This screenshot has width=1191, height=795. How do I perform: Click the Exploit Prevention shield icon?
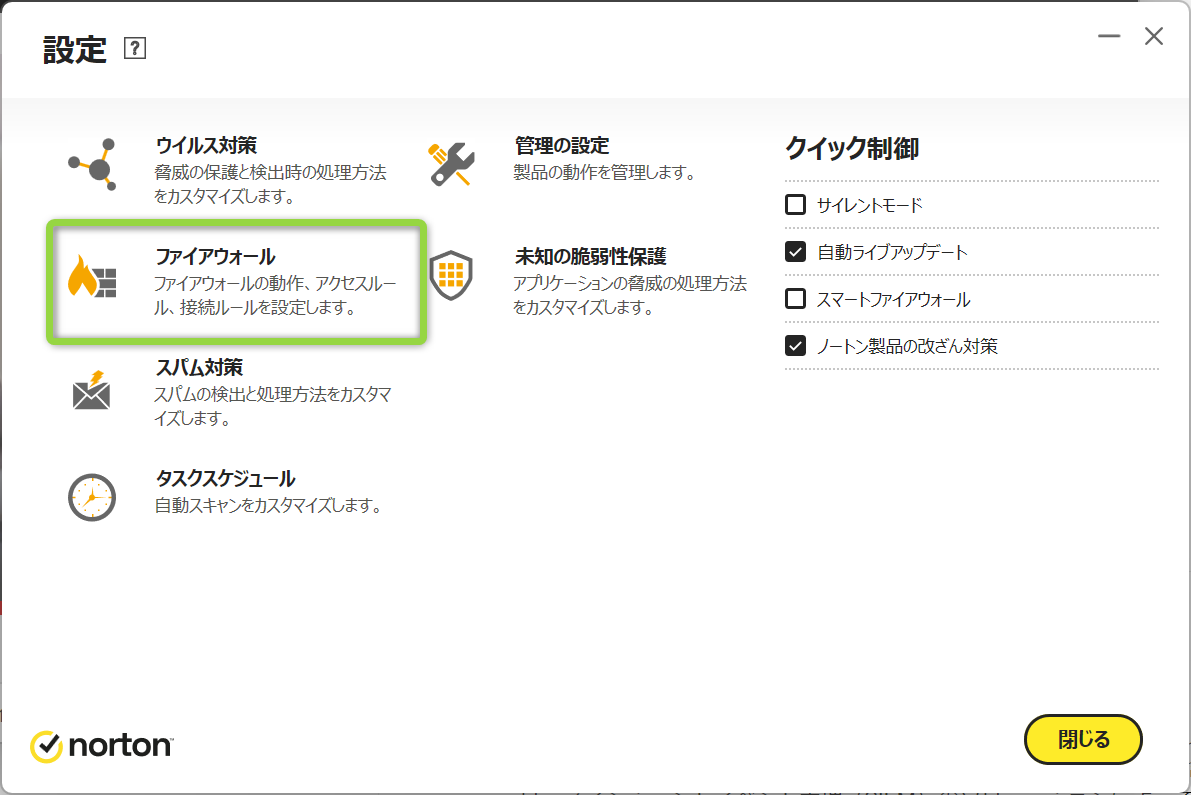click(x=451, y=275)
